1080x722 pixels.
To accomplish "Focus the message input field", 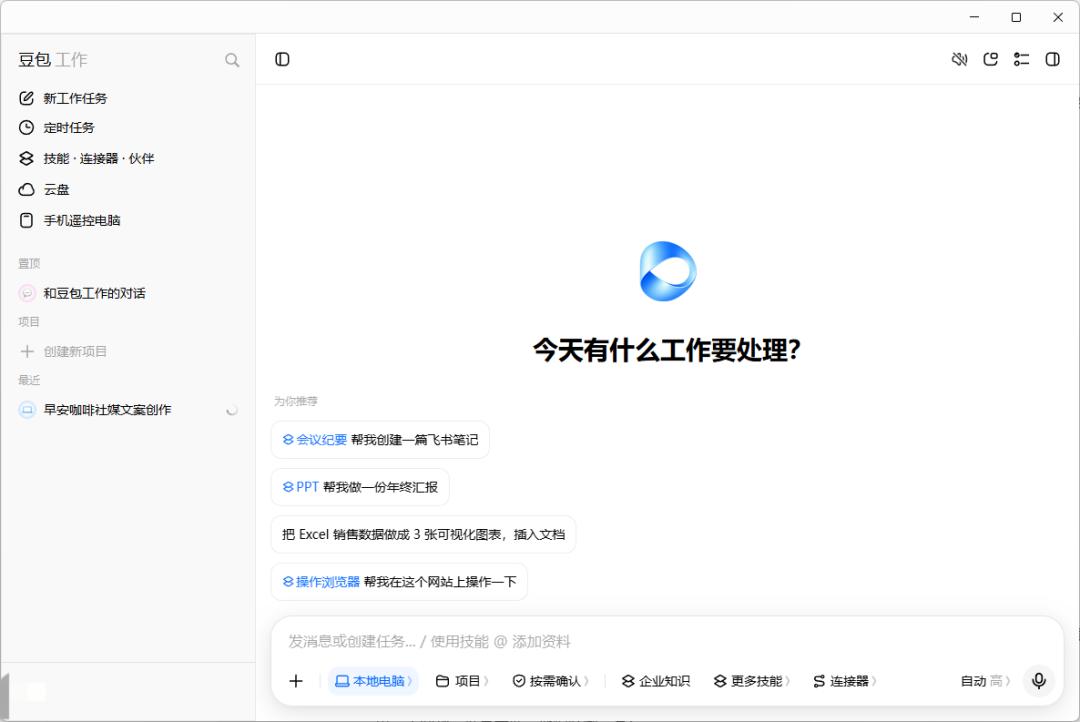I will (x=667, y=642).
